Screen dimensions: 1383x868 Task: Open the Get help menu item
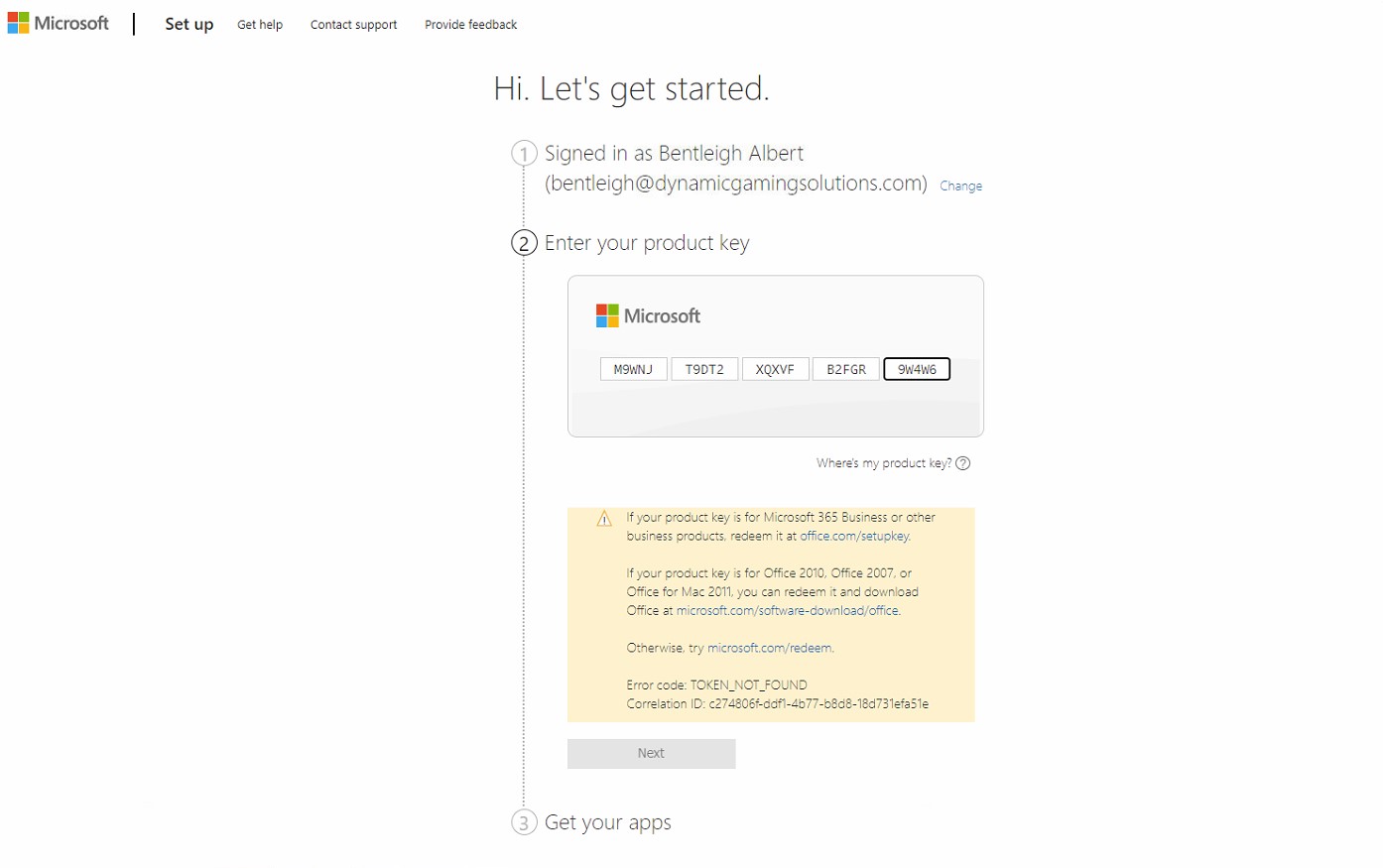point(260,25)
